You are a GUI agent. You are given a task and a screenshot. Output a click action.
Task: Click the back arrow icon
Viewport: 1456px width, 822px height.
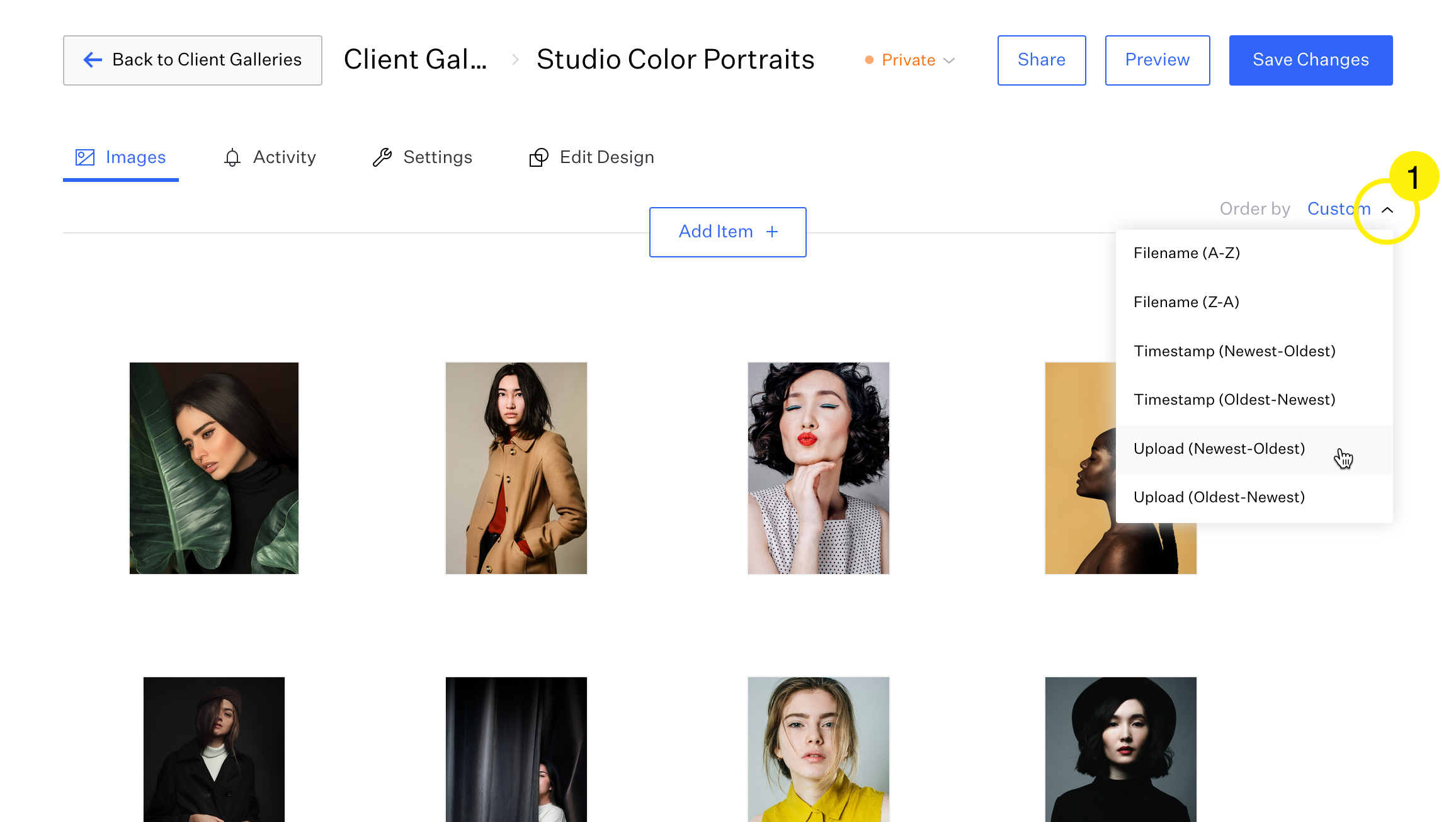pos(93,60)
